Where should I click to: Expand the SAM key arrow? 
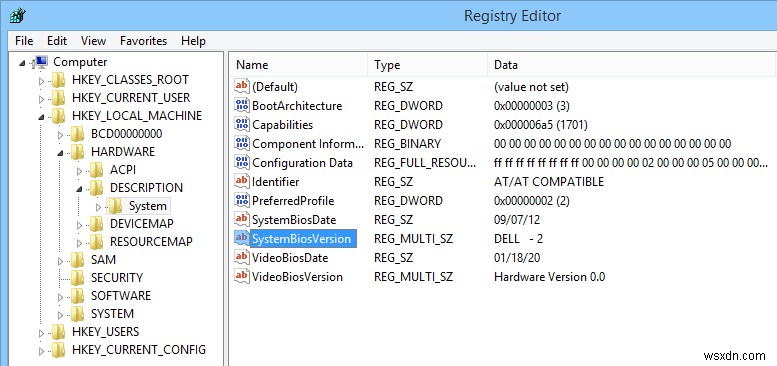(60, 260)
